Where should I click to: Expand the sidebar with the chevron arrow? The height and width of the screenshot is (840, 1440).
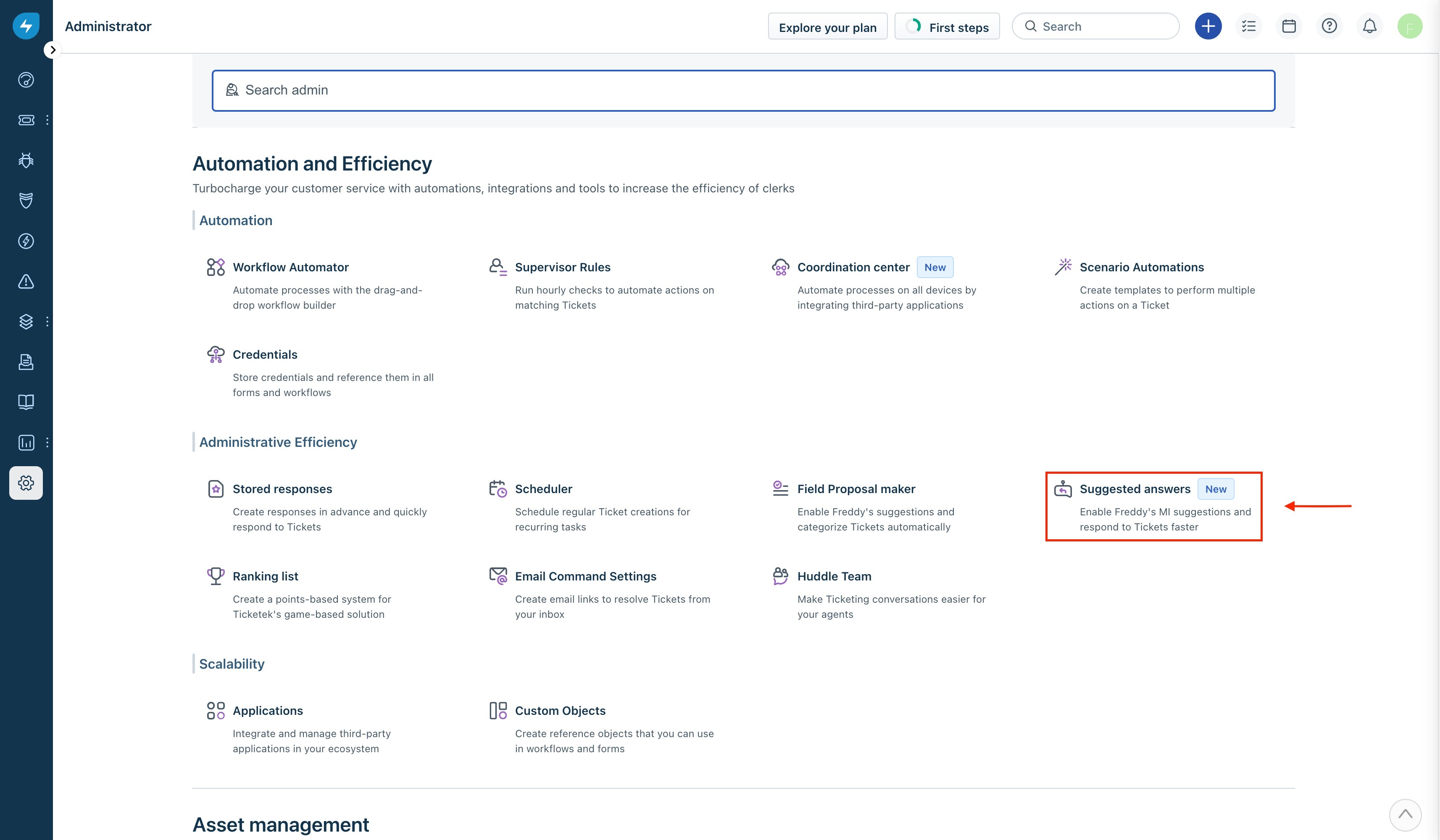pyautogui.click(x=53, y=50)
